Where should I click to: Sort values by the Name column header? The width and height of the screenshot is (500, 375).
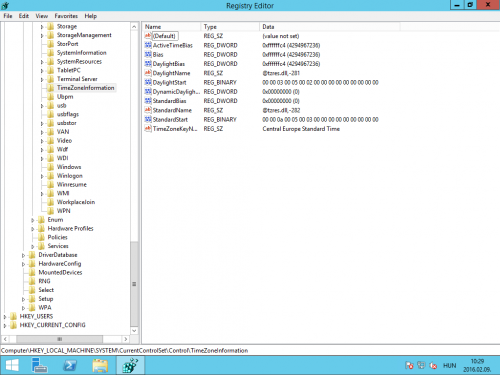pos(171,27)
